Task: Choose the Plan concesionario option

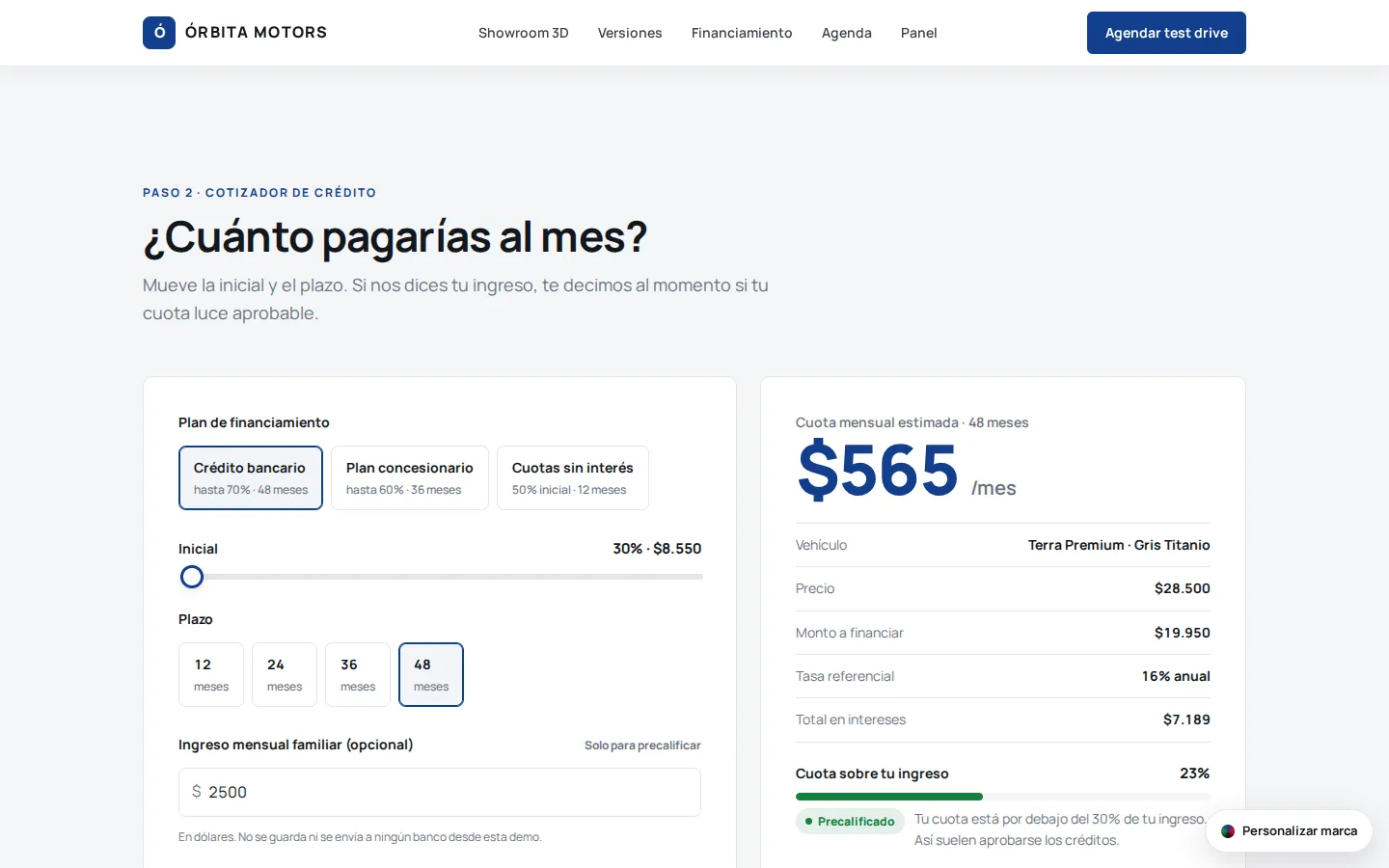Action: (410, 477)
